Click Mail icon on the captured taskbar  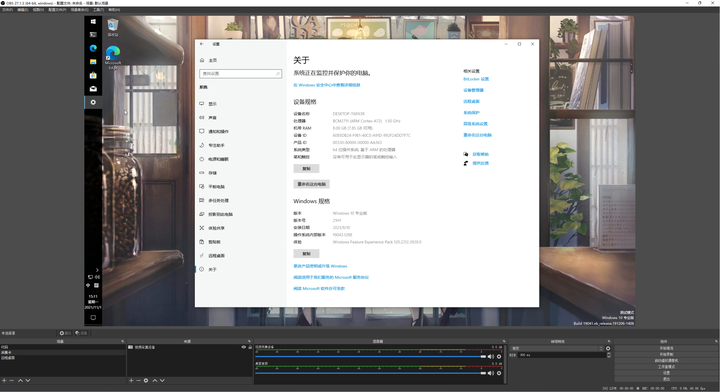93,89
